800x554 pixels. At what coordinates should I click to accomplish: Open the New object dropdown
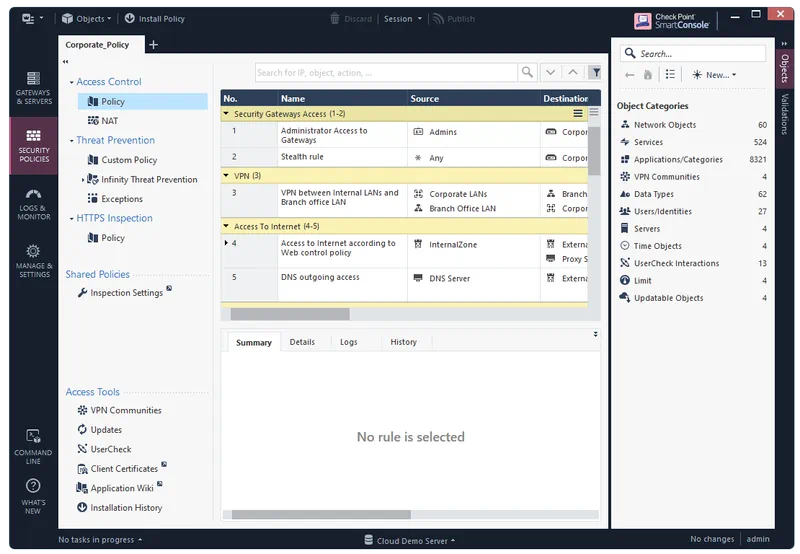pos(714,75)
